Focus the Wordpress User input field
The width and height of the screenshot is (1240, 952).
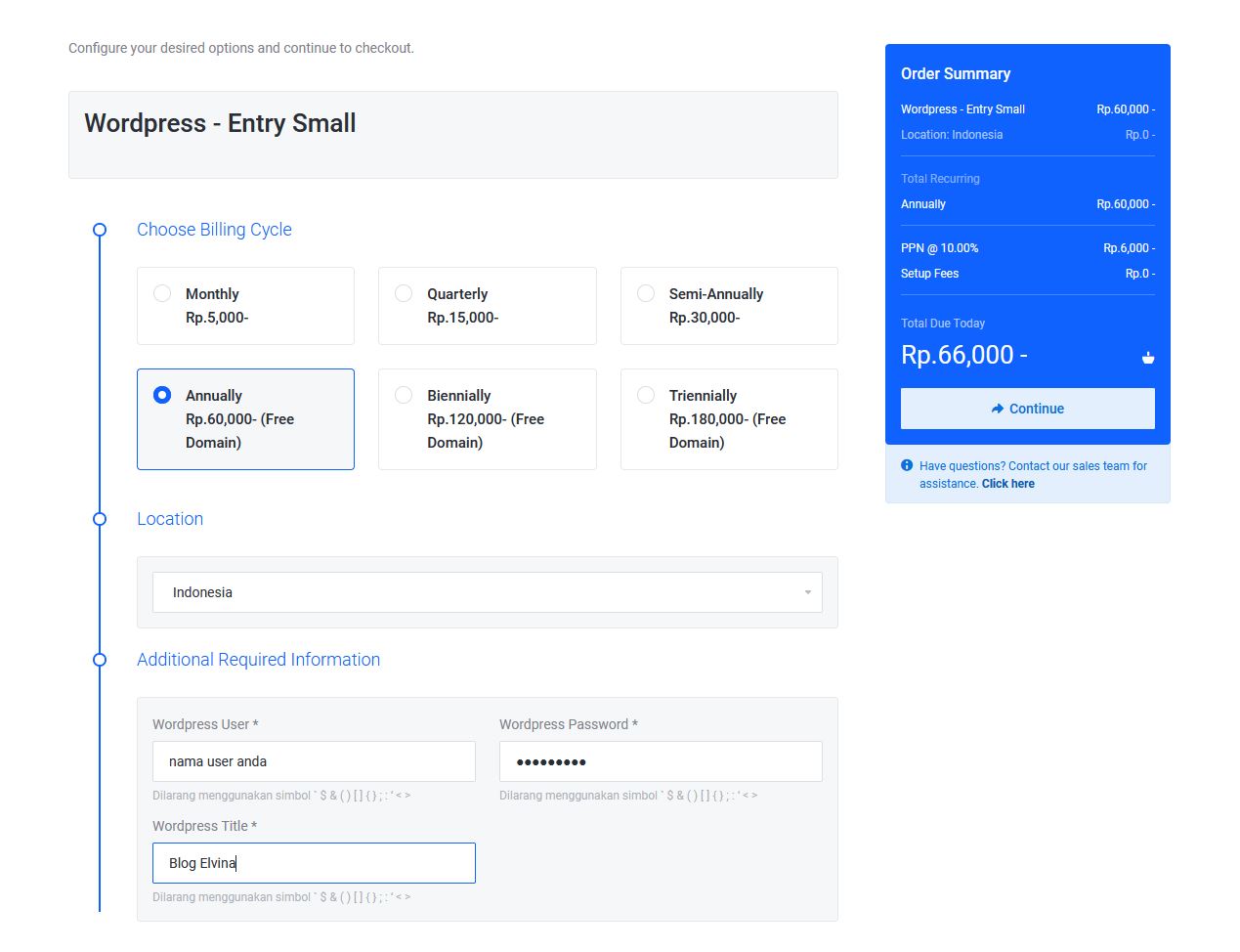click(313, 761)
